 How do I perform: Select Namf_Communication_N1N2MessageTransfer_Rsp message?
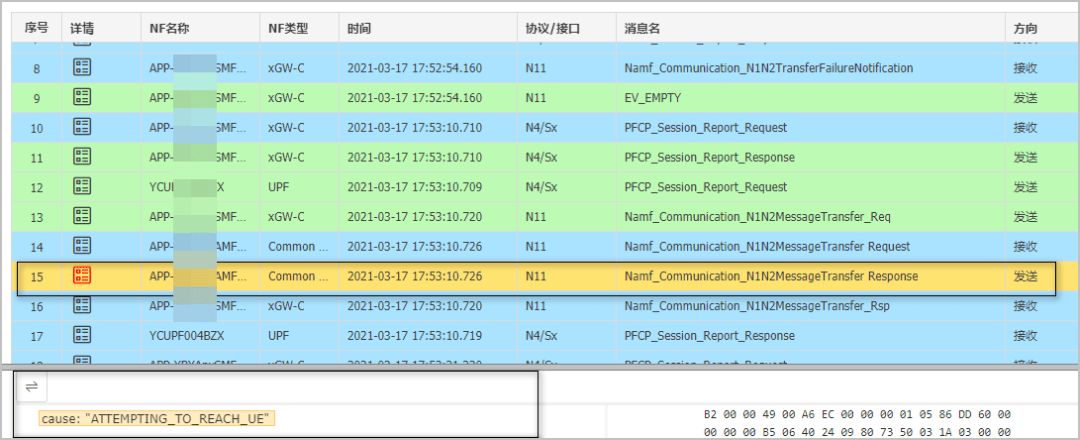pyautogui.click(x=757, y=306)
